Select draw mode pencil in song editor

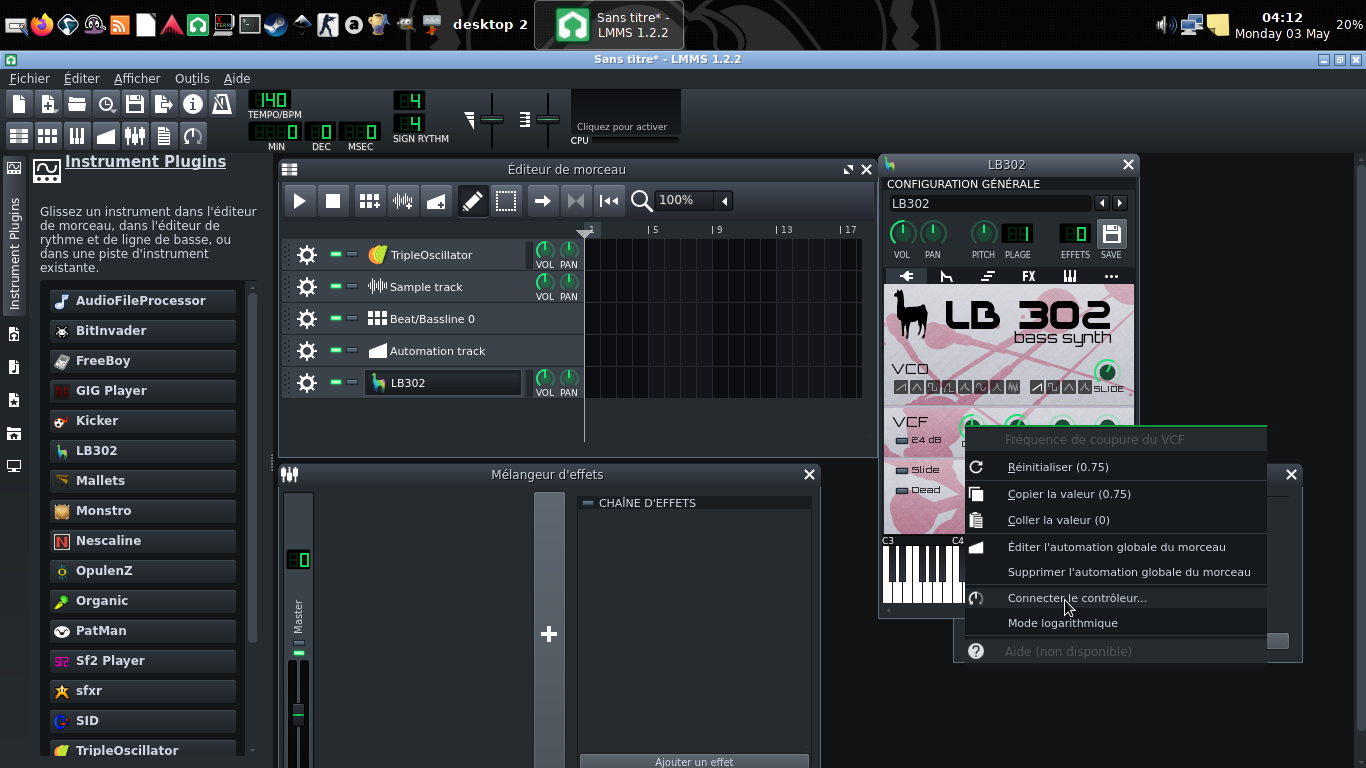point(472,201)
